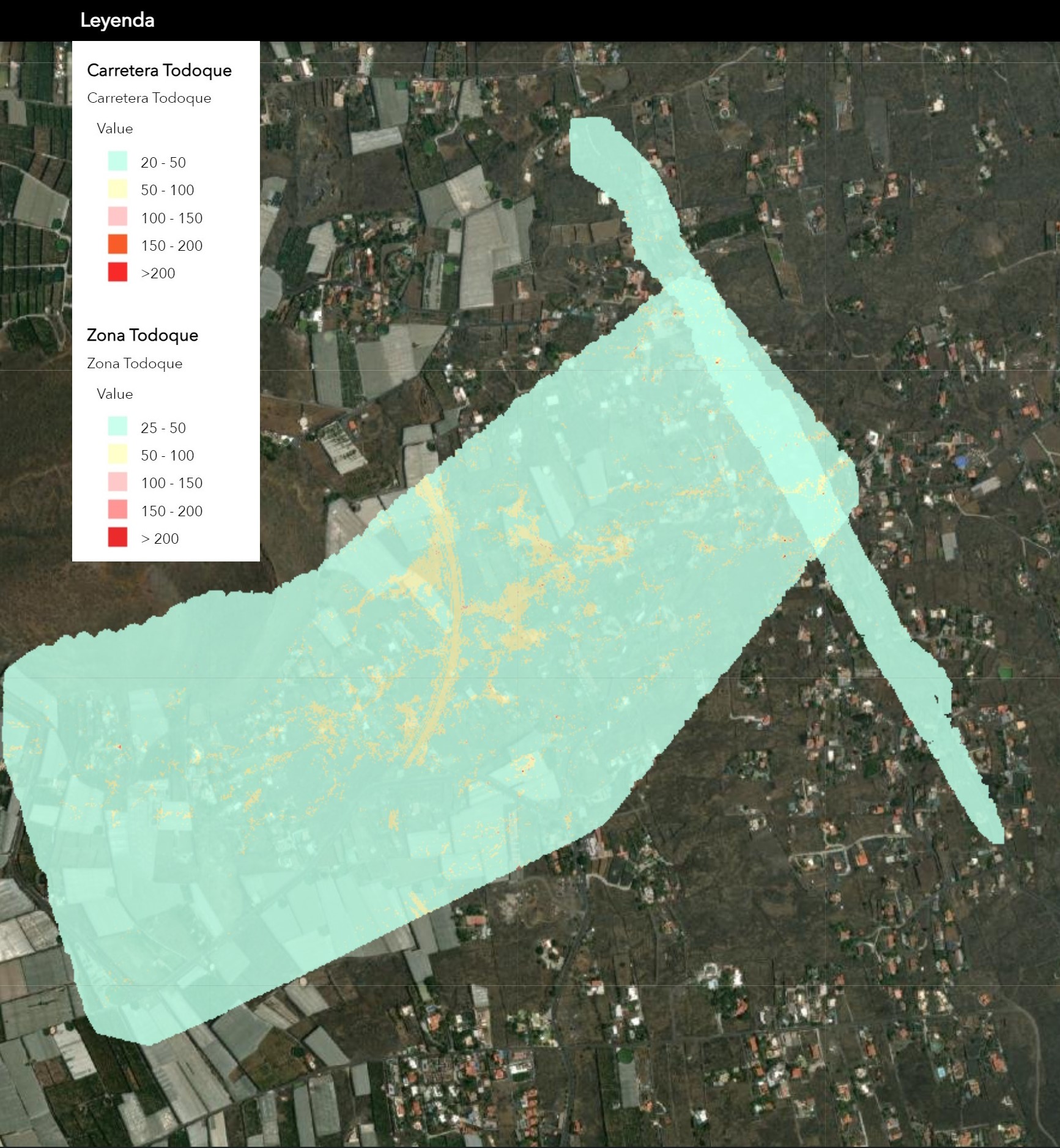Screen dimensions: 1060x1148
Task: Click the 50 - 100 label under Zona Todoque
Action: pyautogui.click(x=167, y=456)
